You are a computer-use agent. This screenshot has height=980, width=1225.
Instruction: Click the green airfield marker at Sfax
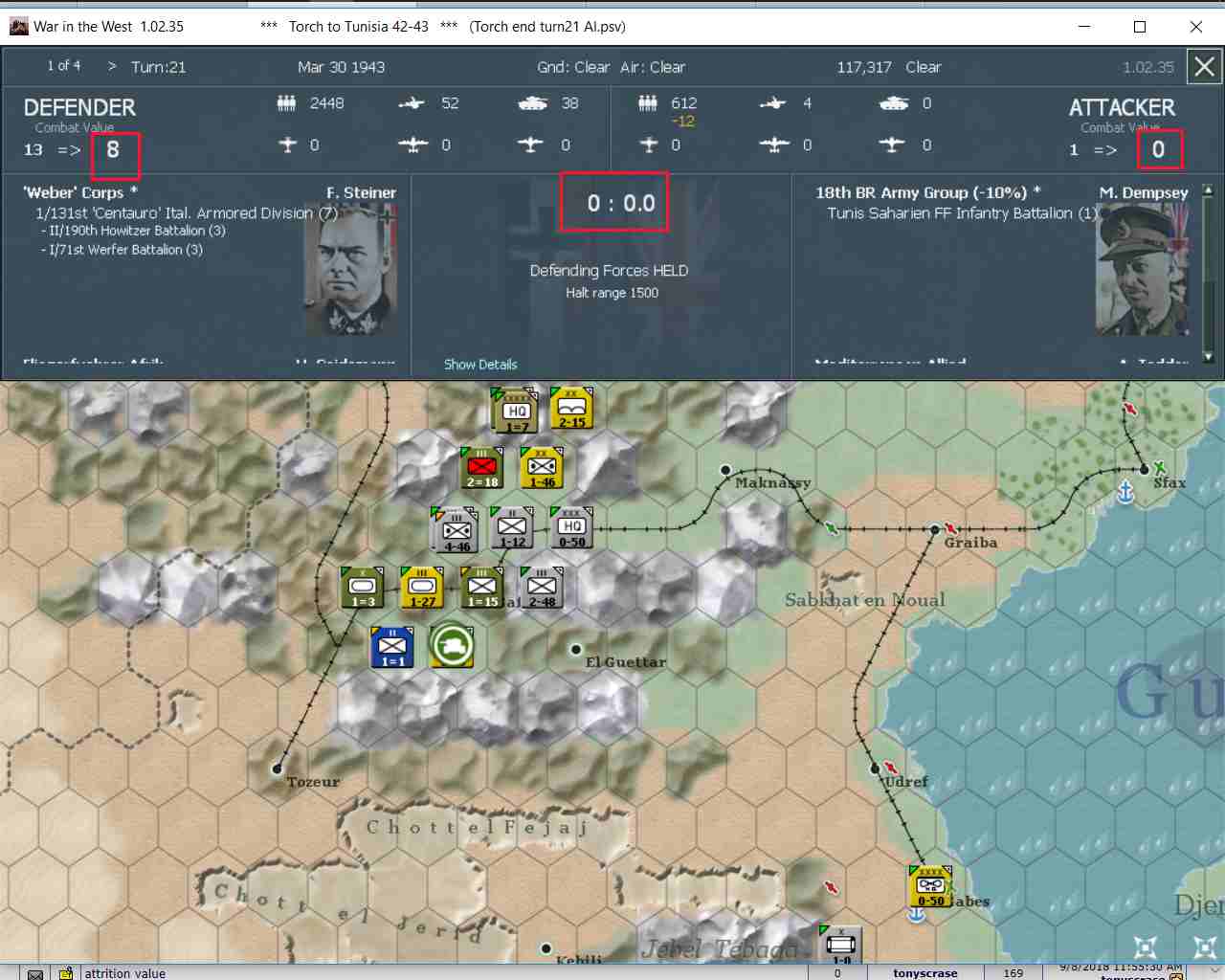click(x=1160, y=468)
